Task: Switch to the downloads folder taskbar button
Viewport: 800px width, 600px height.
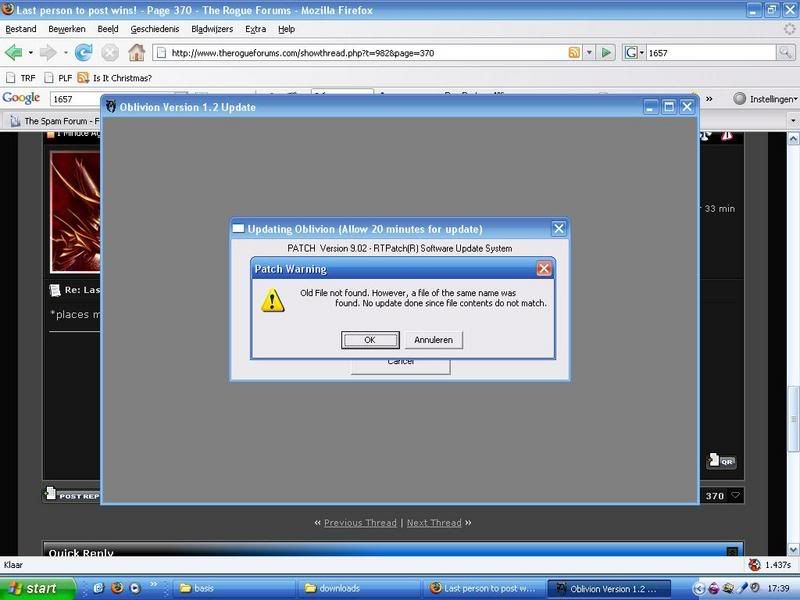Action: pyautogui.click(x=360, y=588)
